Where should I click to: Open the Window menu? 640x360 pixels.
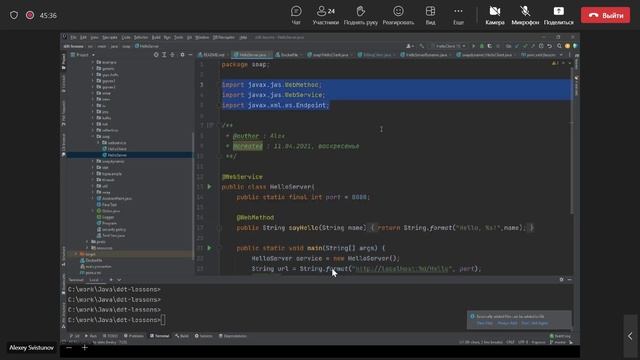[x=202, y=37]
